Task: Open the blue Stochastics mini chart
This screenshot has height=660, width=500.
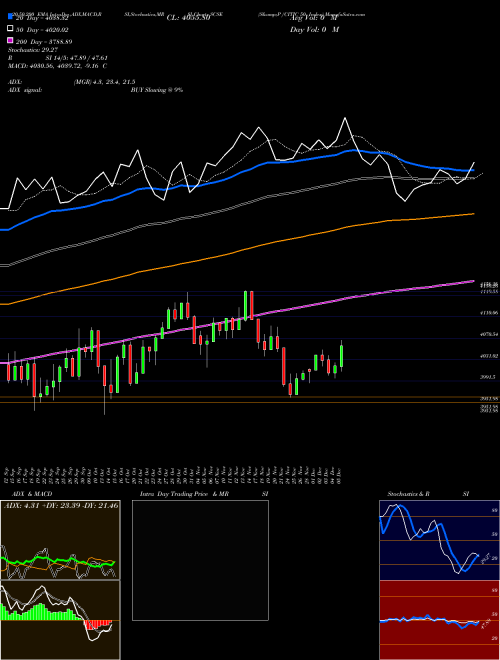Action: point(439,540)
